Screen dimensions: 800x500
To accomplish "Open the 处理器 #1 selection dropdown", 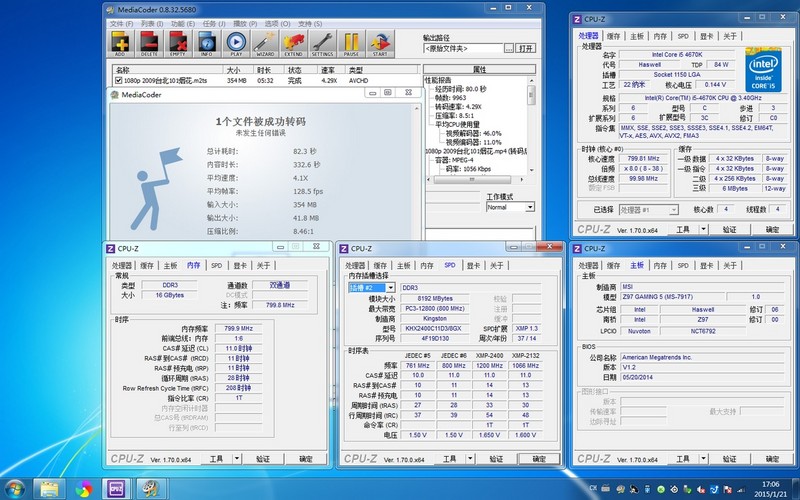I will click(673, 210).
